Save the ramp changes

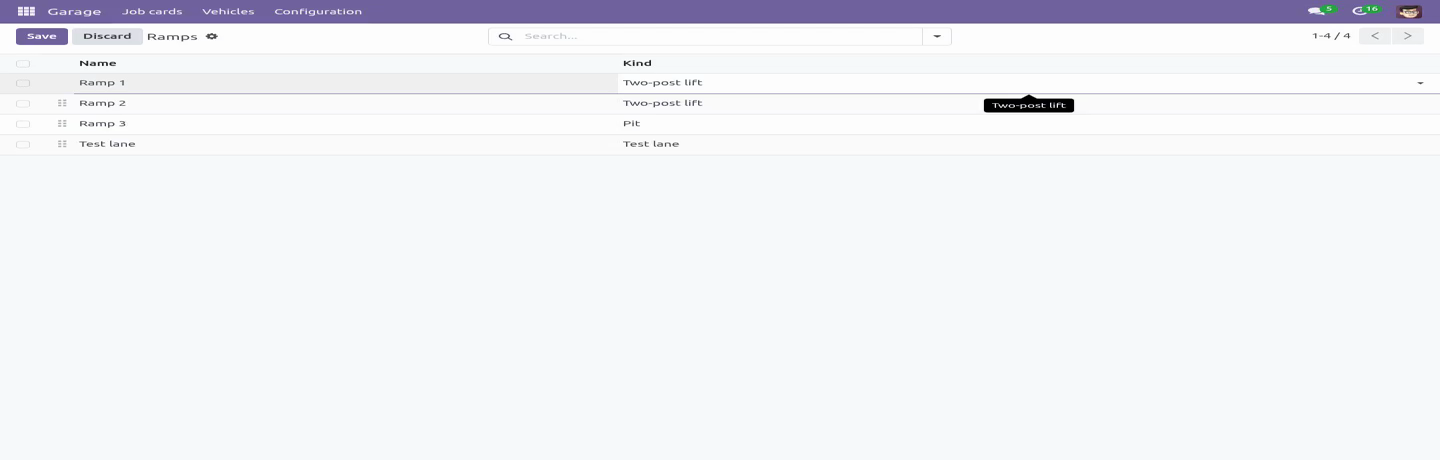click(42, 36)
